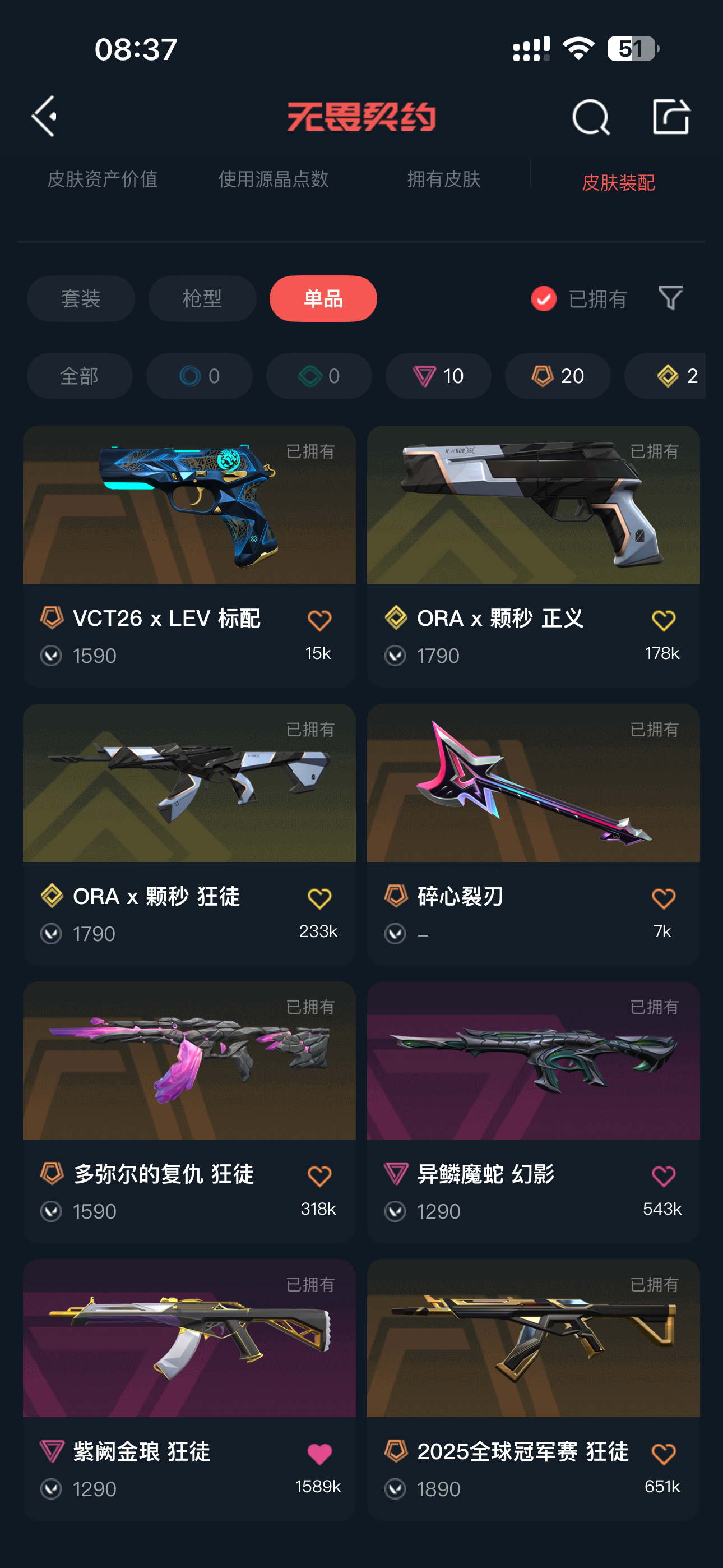The width and height of the screenshot is (723, 1568).
Task: Tap the share icon in header
Action: tap(671, 116)
